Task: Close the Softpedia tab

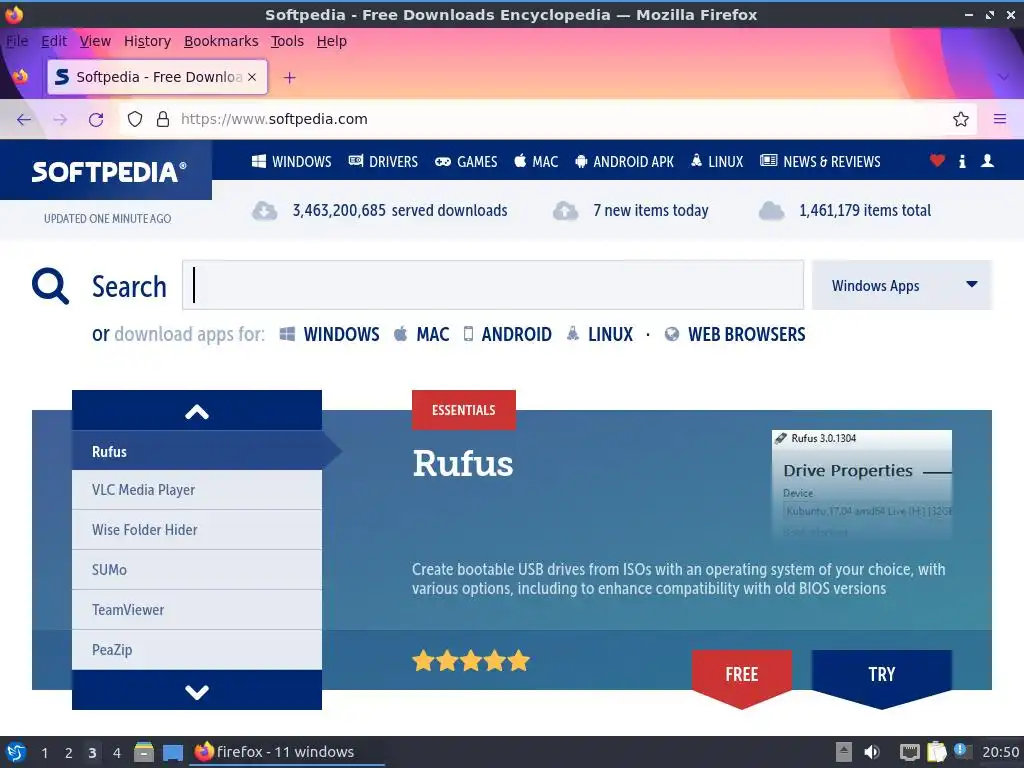Action: click(252, 77)
